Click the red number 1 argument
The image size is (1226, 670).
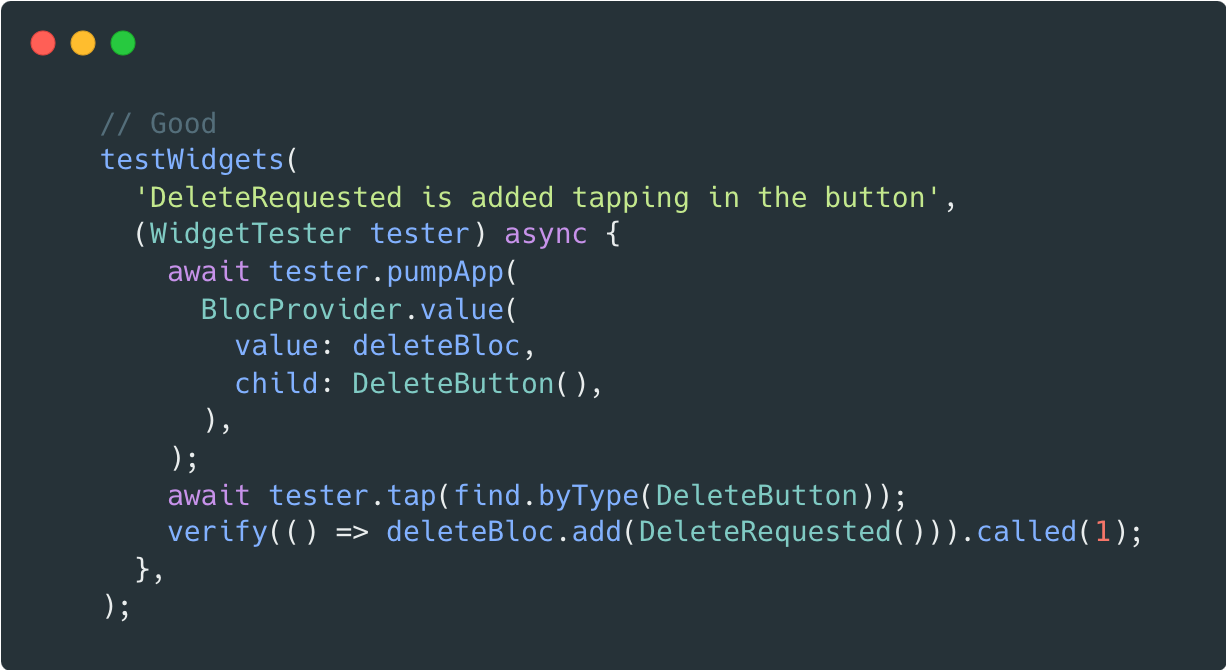tap(1102, 532)
